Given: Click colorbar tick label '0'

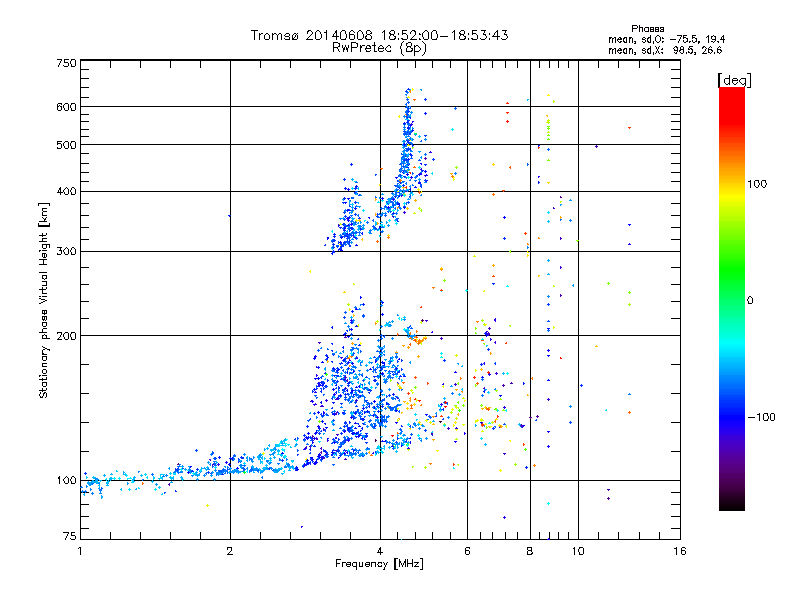Looking at the screenshot, I should point(750,301).
